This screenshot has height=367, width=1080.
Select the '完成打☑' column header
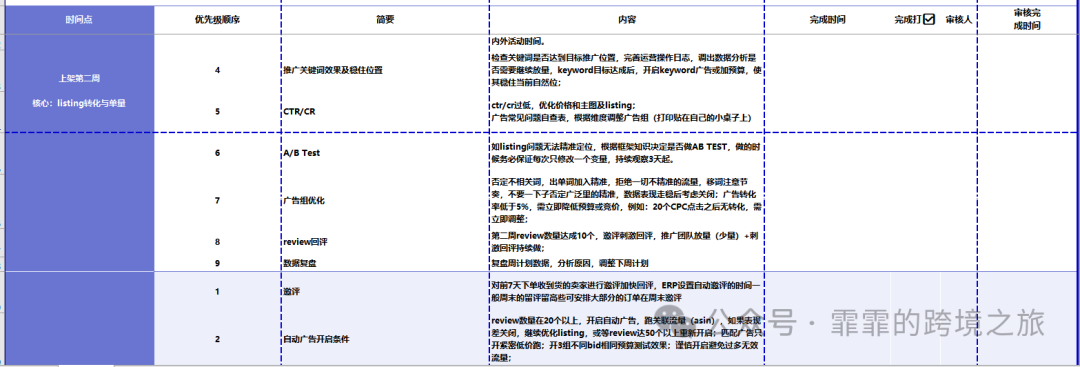(x=915, y=20)
